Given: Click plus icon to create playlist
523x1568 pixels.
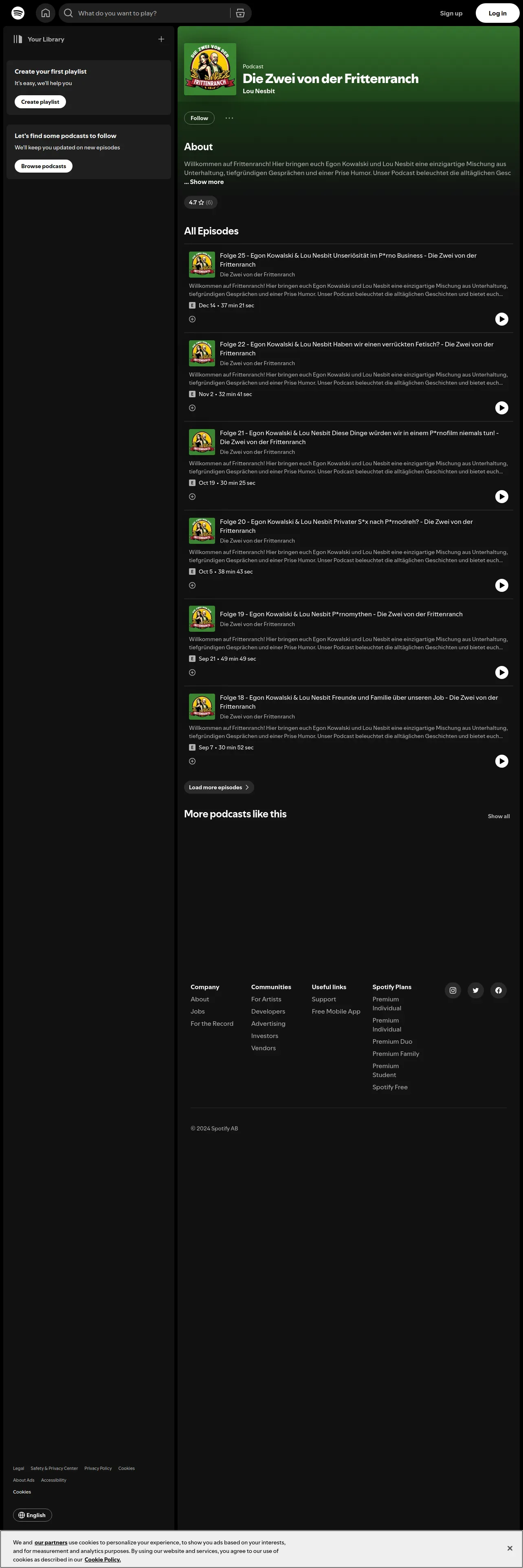Looking at the screenshot, I should point(161,39).
